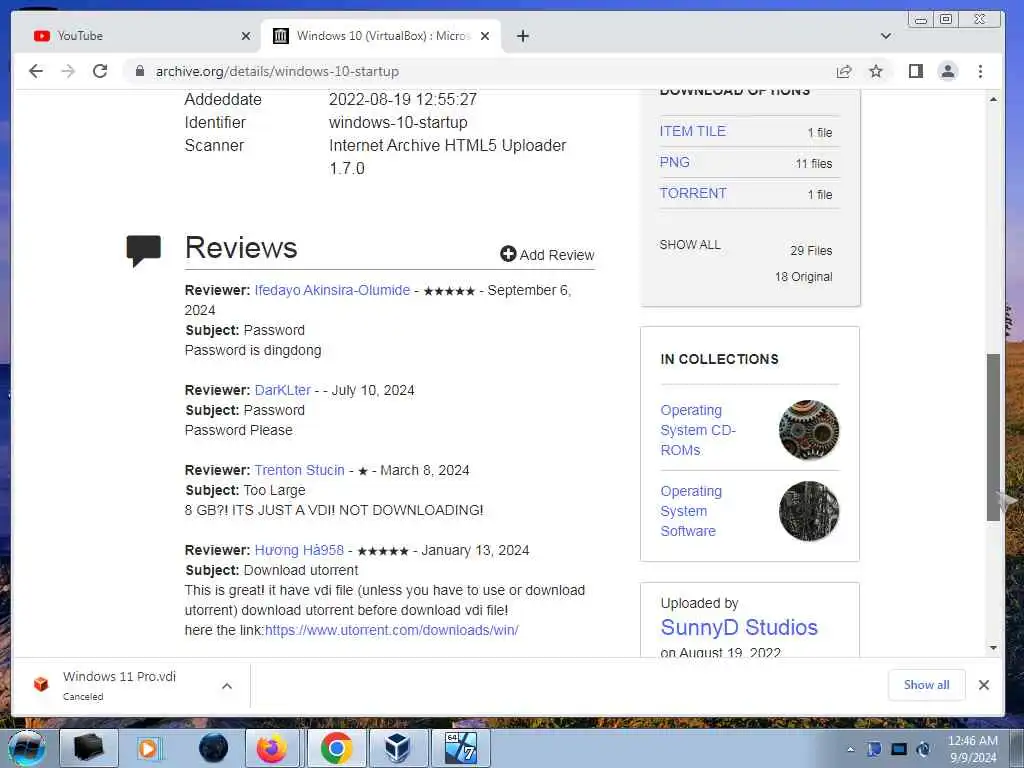
Task: Click the page scrollbar up arrow
Action: pos(993,99)
